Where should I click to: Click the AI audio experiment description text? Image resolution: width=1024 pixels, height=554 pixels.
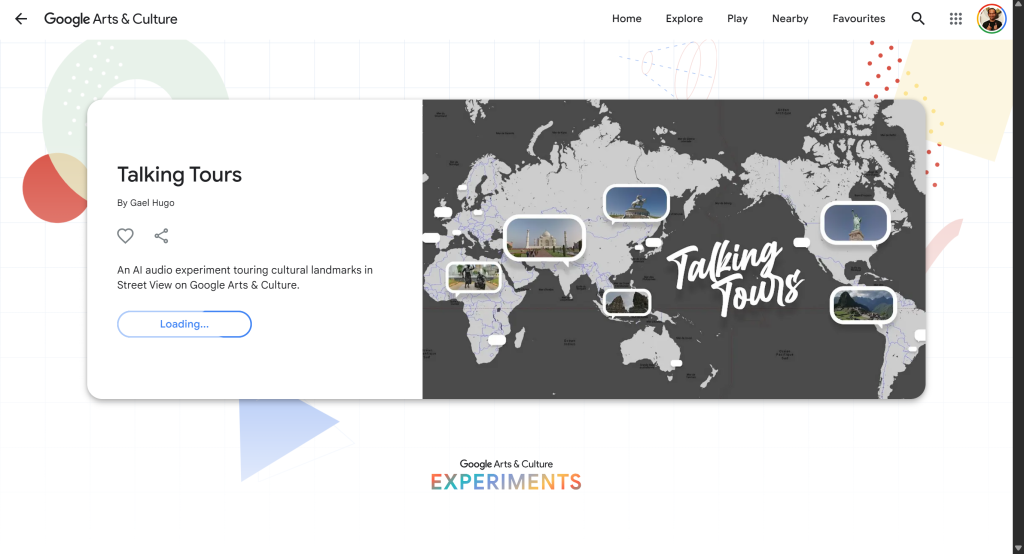pyautogui.click(x=245, y=277)
